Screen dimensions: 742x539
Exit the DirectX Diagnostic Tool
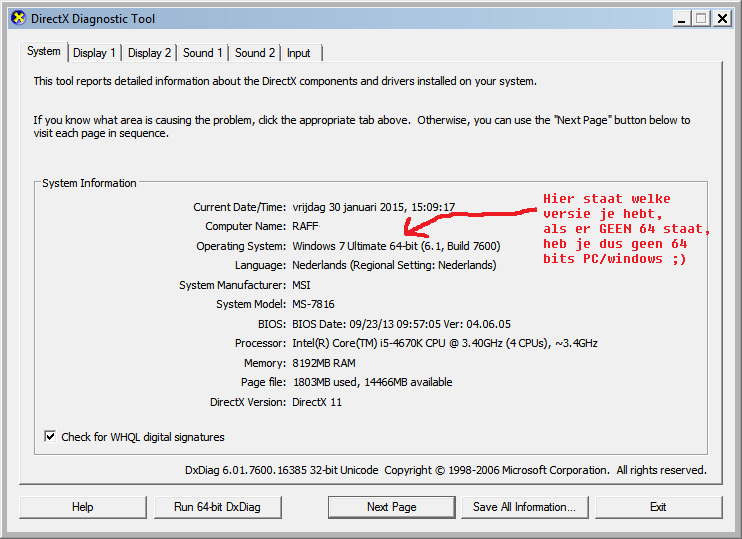tap(658, 507)
